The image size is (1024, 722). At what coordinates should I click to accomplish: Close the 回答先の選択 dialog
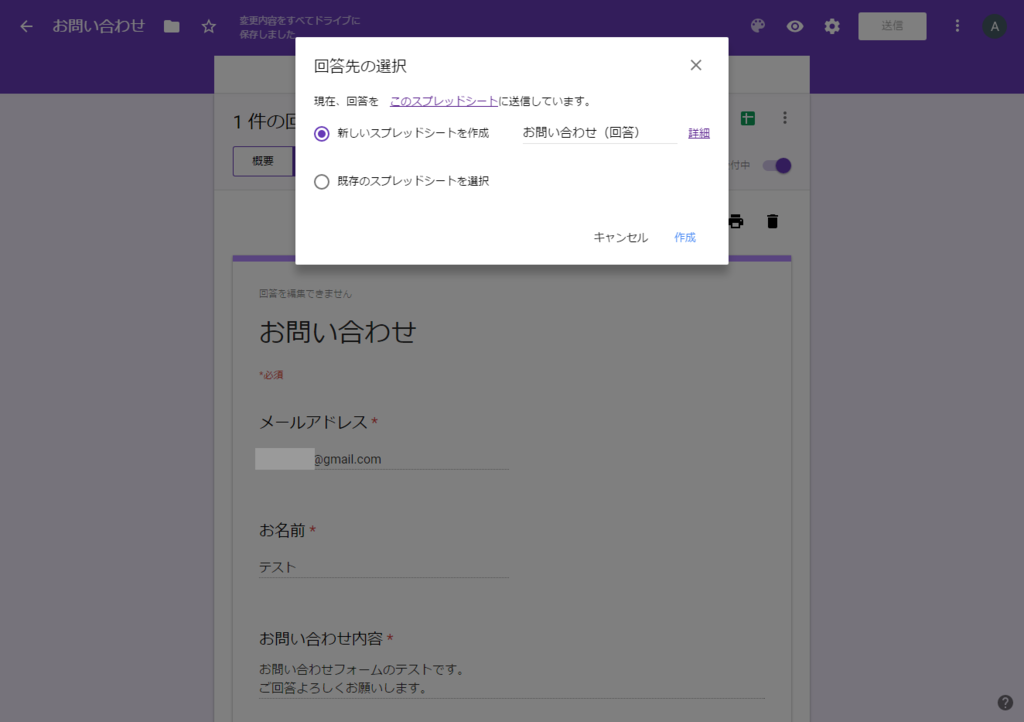coord(696,65)
